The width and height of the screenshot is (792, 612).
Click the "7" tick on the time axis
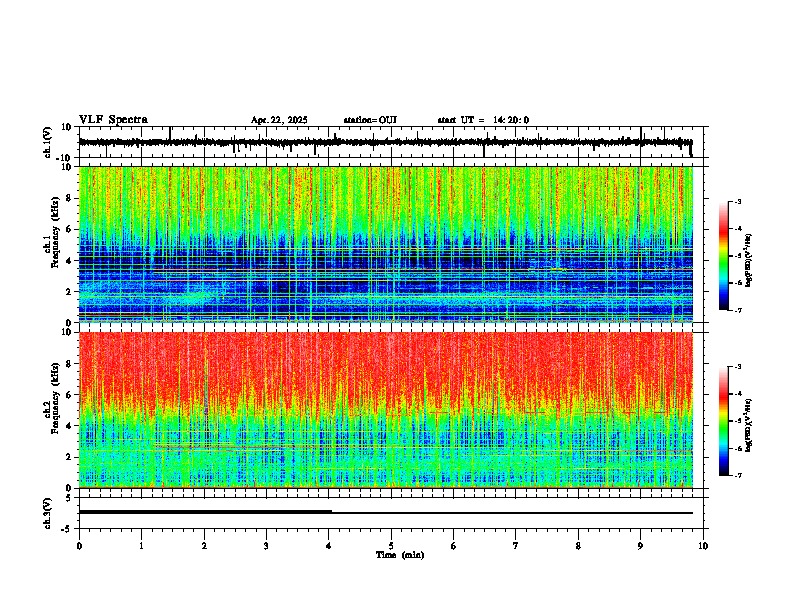(x=516, y=546)
